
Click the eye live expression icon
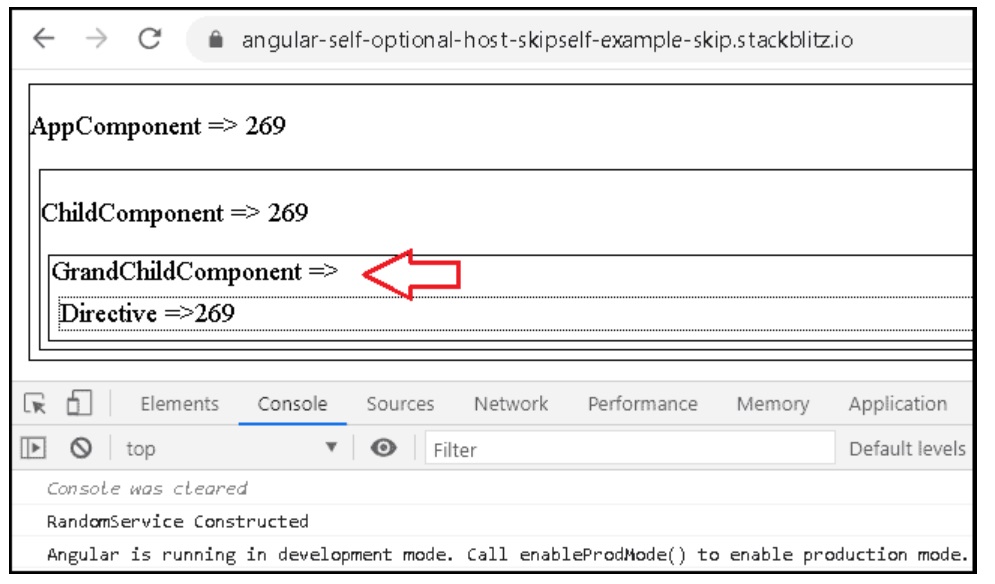(383, 449)
